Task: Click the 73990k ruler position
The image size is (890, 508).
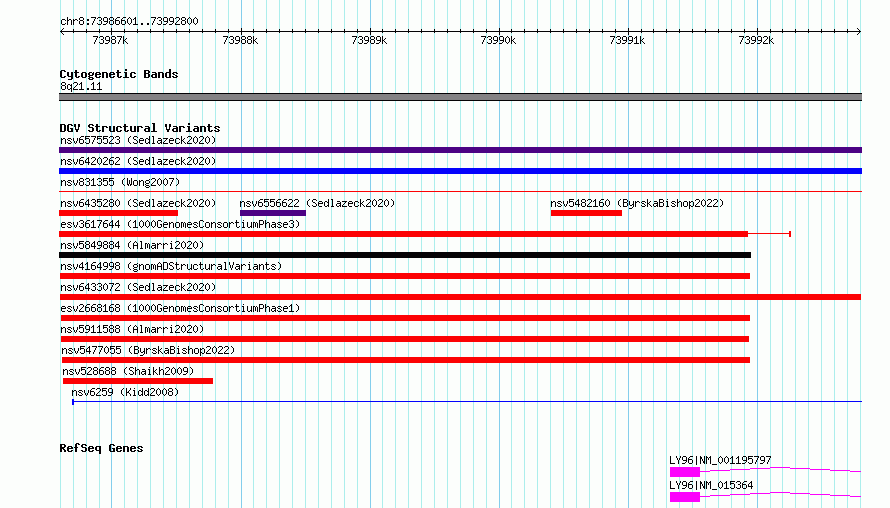Action: (x=498, y=40)
